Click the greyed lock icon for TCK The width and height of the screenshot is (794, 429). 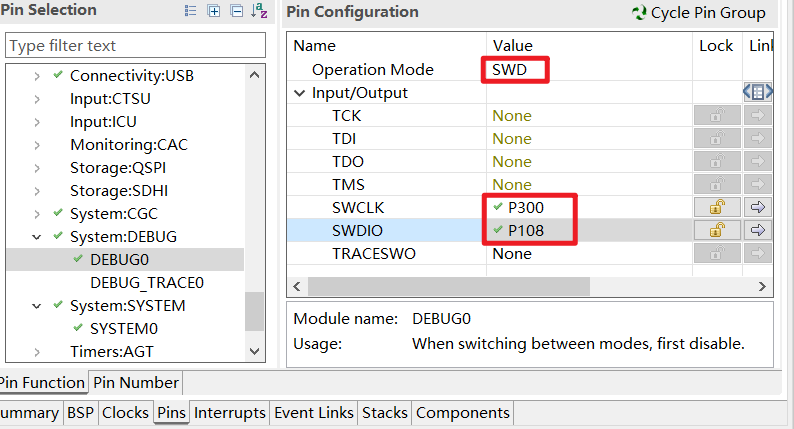717,115
